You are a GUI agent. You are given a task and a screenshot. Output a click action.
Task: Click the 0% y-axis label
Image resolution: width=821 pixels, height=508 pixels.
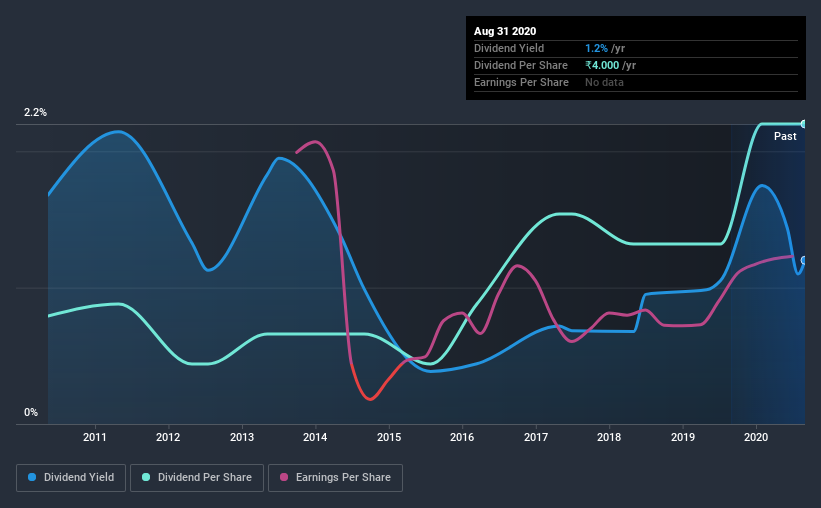[x=31, y=412]
